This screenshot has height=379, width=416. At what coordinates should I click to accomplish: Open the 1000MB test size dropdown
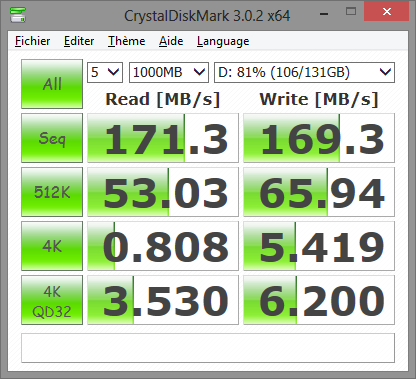(x=169, y=72)
